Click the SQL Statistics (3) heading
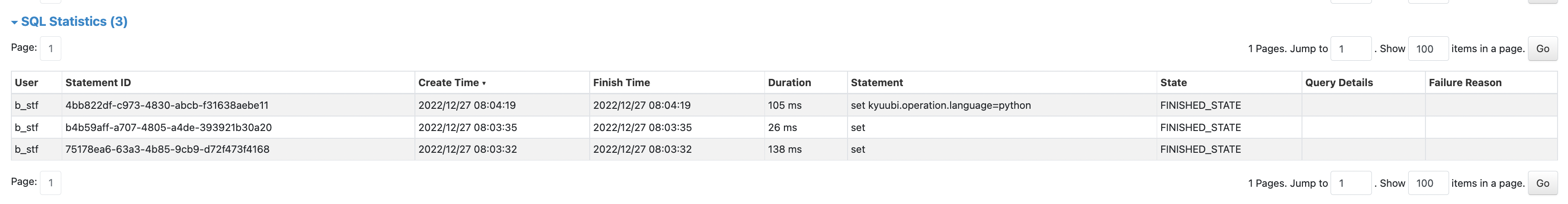 pos(74,22)
